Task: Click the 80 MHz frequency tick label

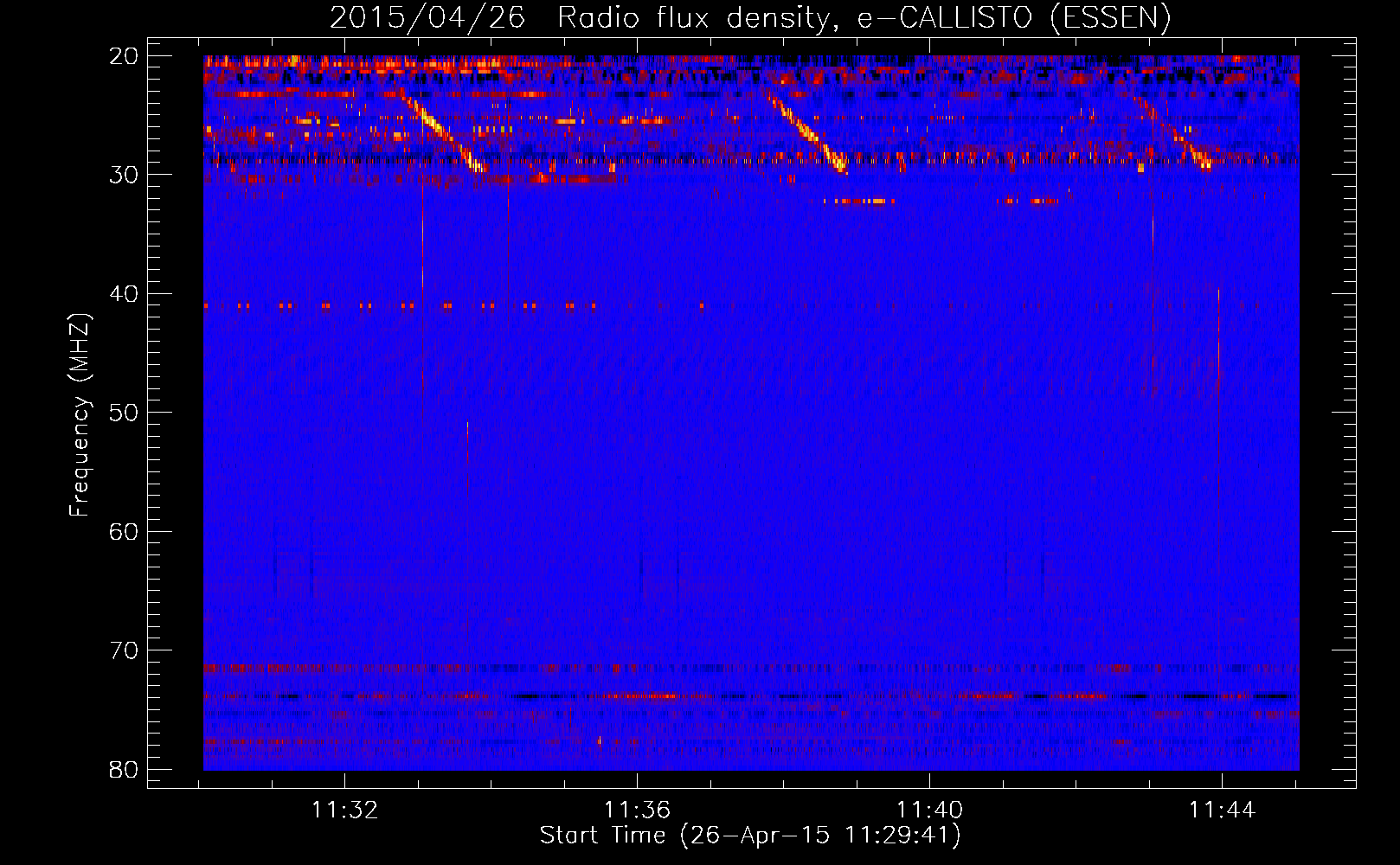Action: point(124,770)
